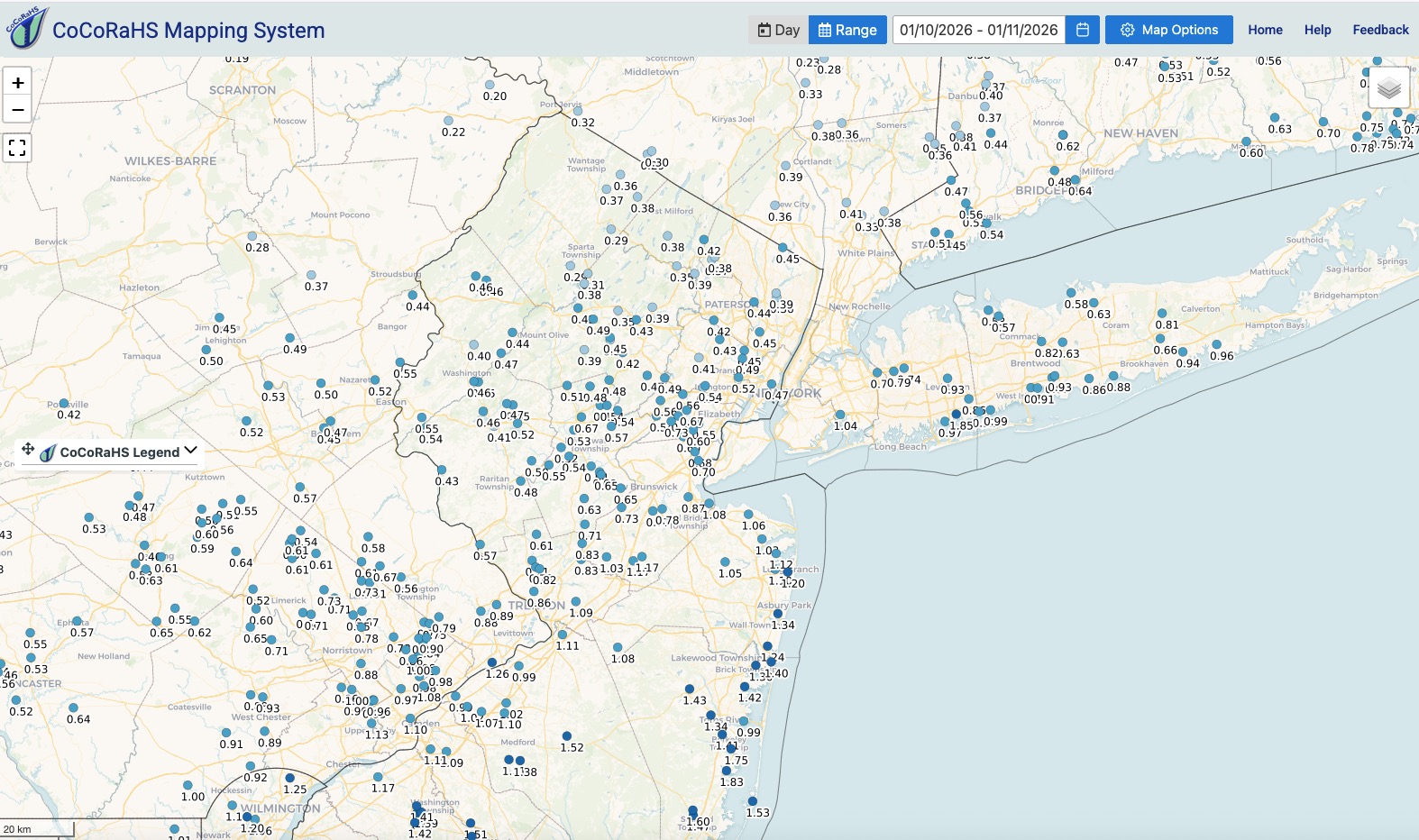Click the 1.85 precipitation marker on Long Island
The height and width of the screenshot is (840, 1419).
coord(956,415)
